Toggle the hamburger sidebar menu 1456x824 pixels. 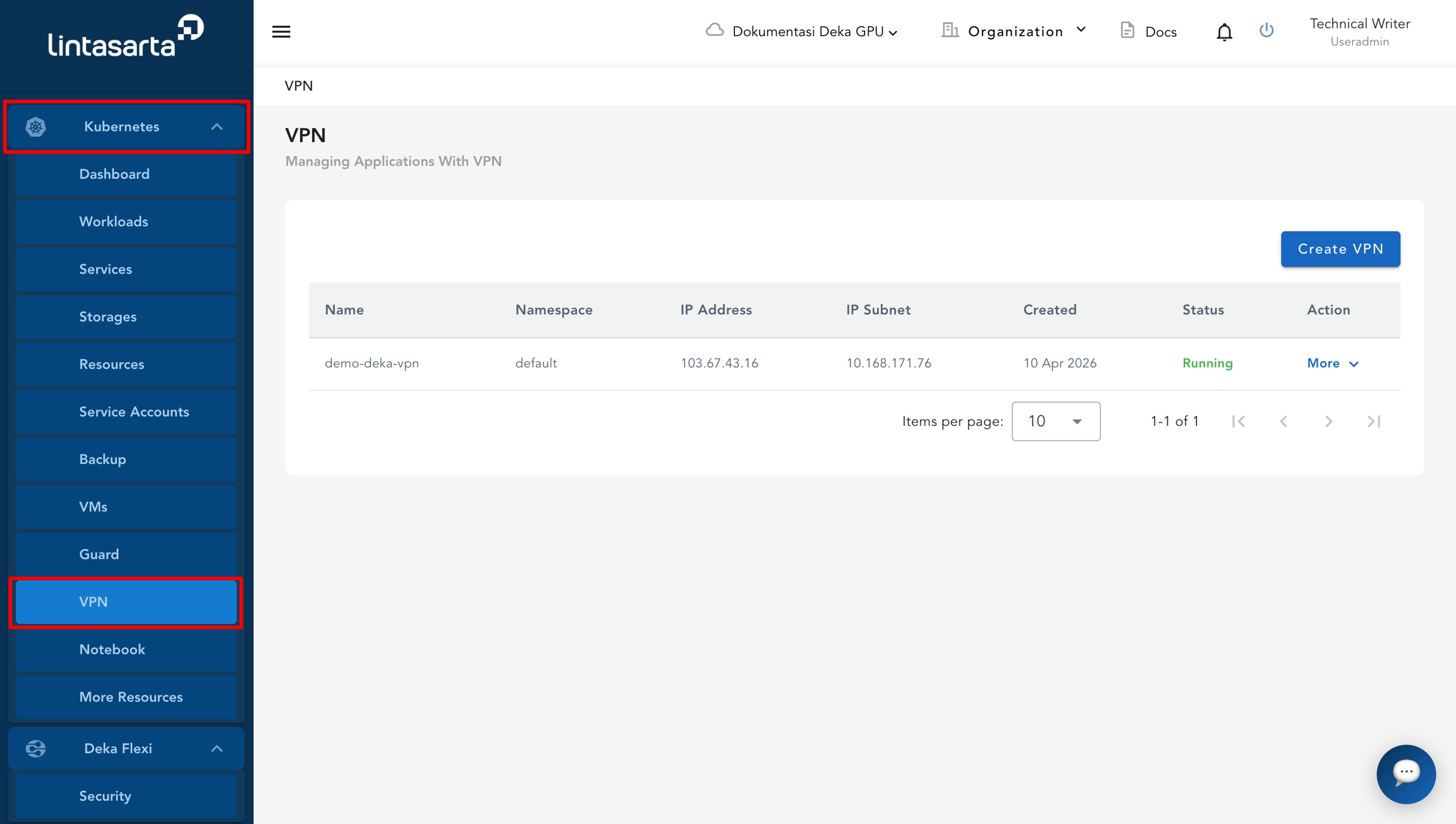[x=281, y=32]
